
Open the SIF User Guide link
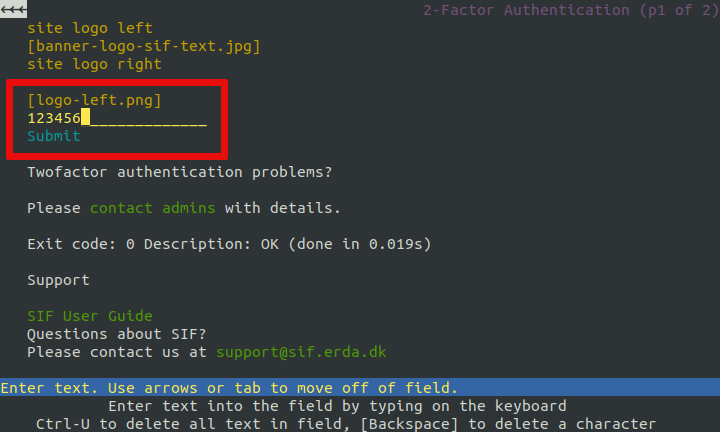pos(89,316)
